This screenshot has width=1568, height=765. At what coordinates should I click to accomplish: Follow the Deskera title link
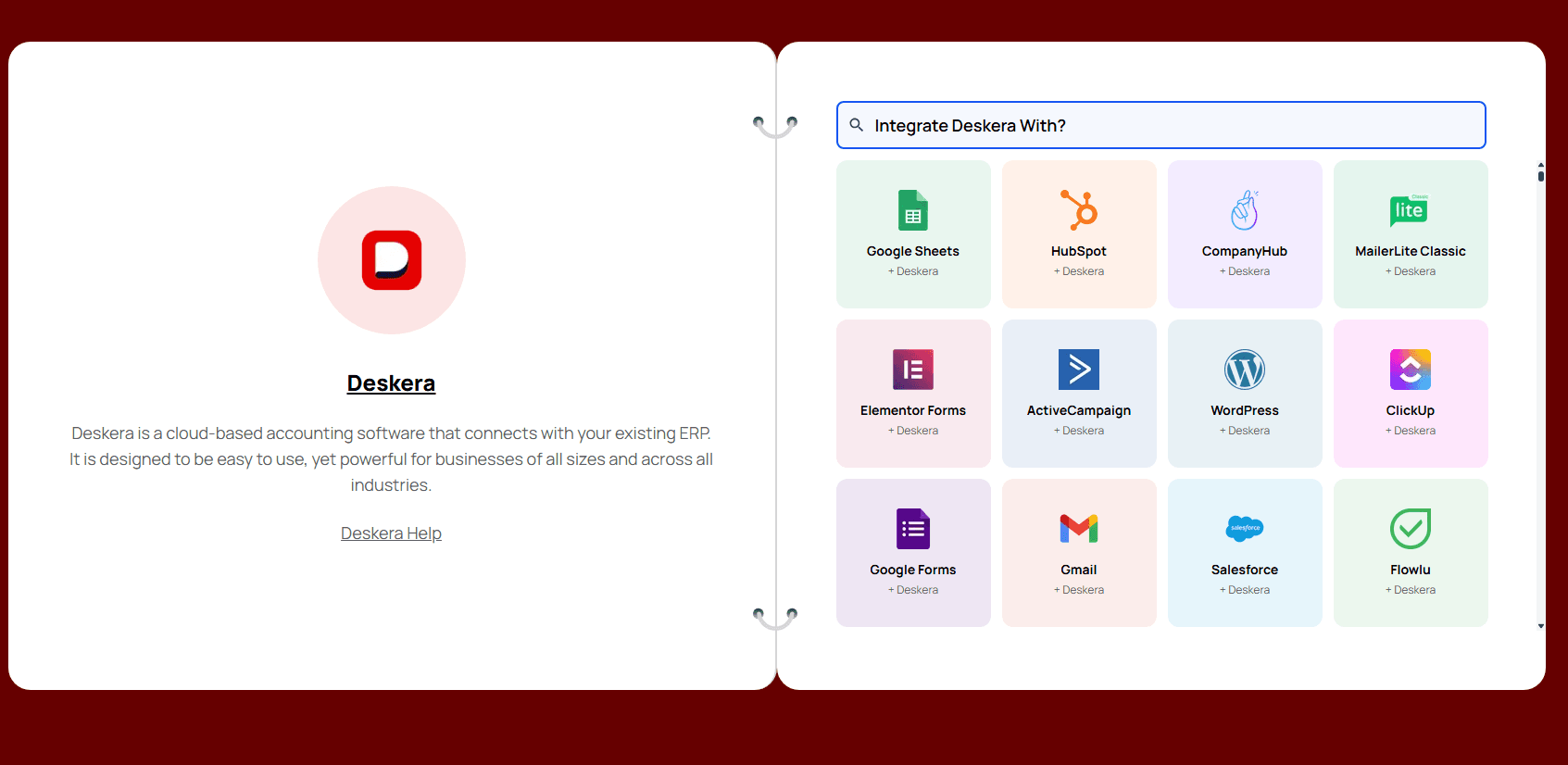pos(391,383)
